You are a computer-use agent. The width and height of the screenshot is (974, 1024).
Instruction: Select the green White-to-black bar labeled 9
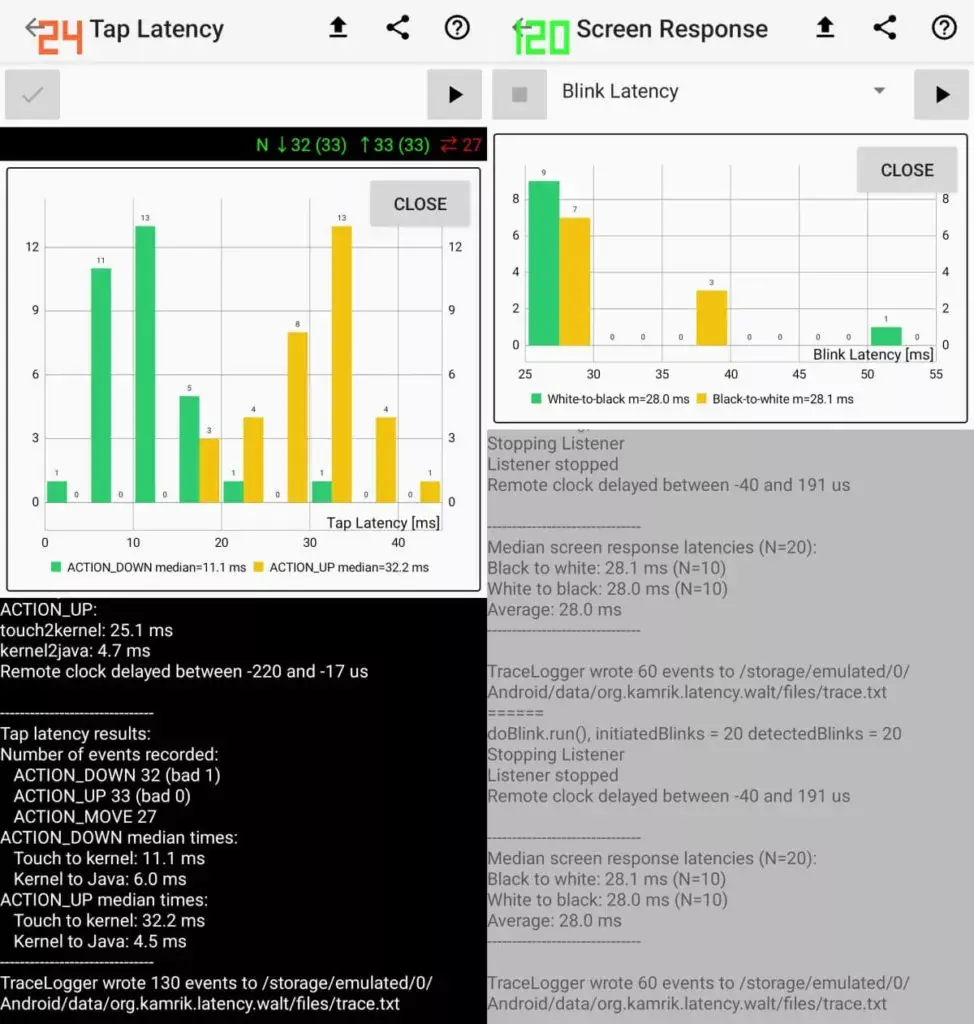[544, 263]
